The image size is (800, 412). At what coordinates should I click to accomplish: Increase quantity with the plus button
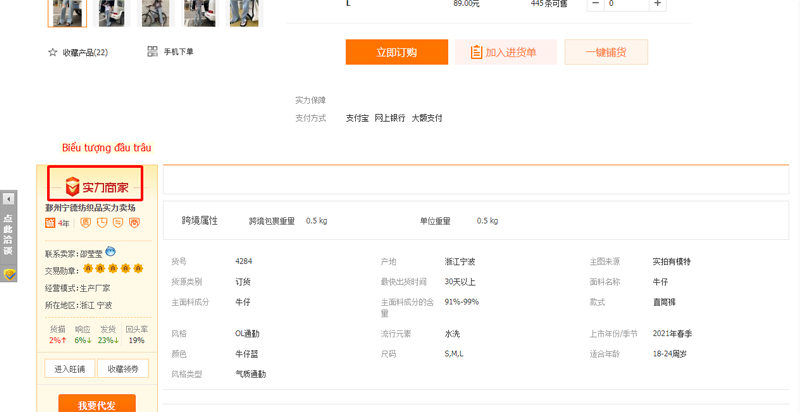658,4
